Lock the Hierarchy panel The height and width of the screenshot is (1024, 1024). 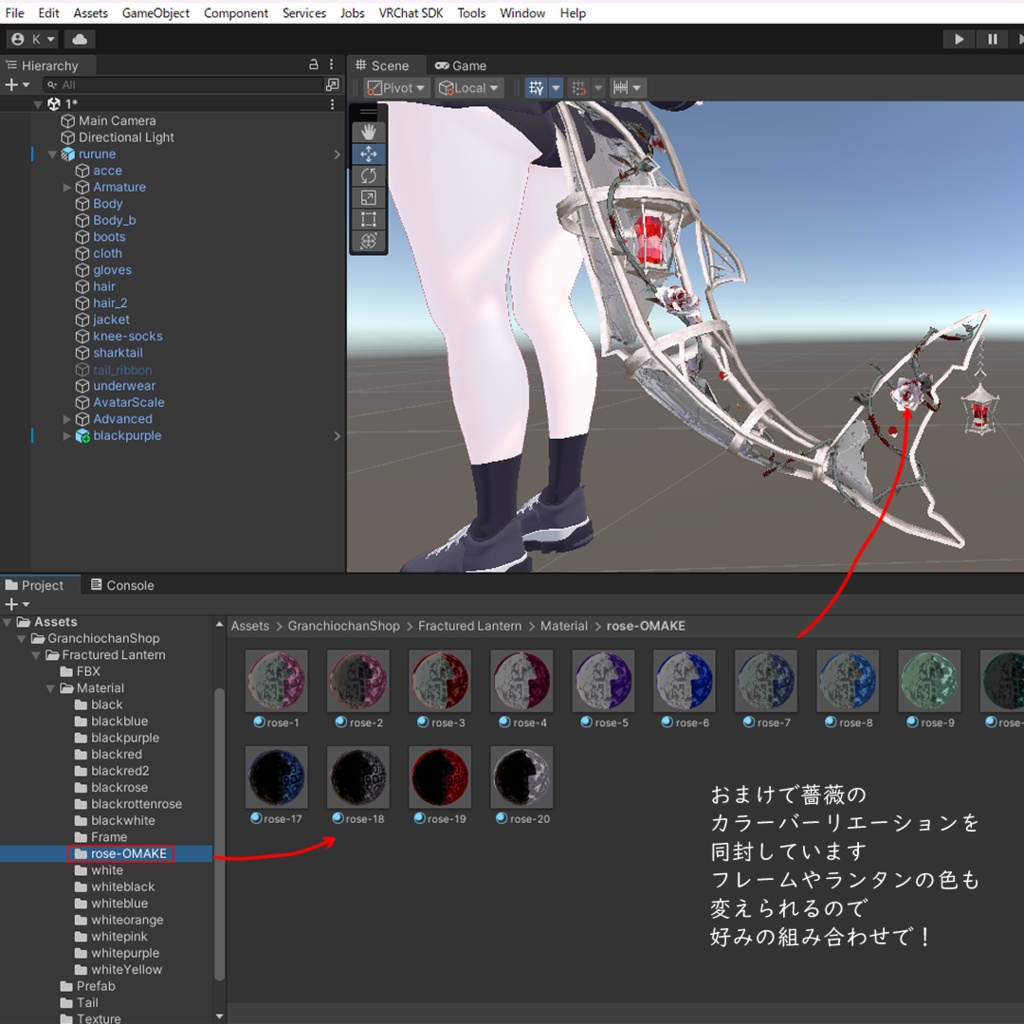pos(313,64)
